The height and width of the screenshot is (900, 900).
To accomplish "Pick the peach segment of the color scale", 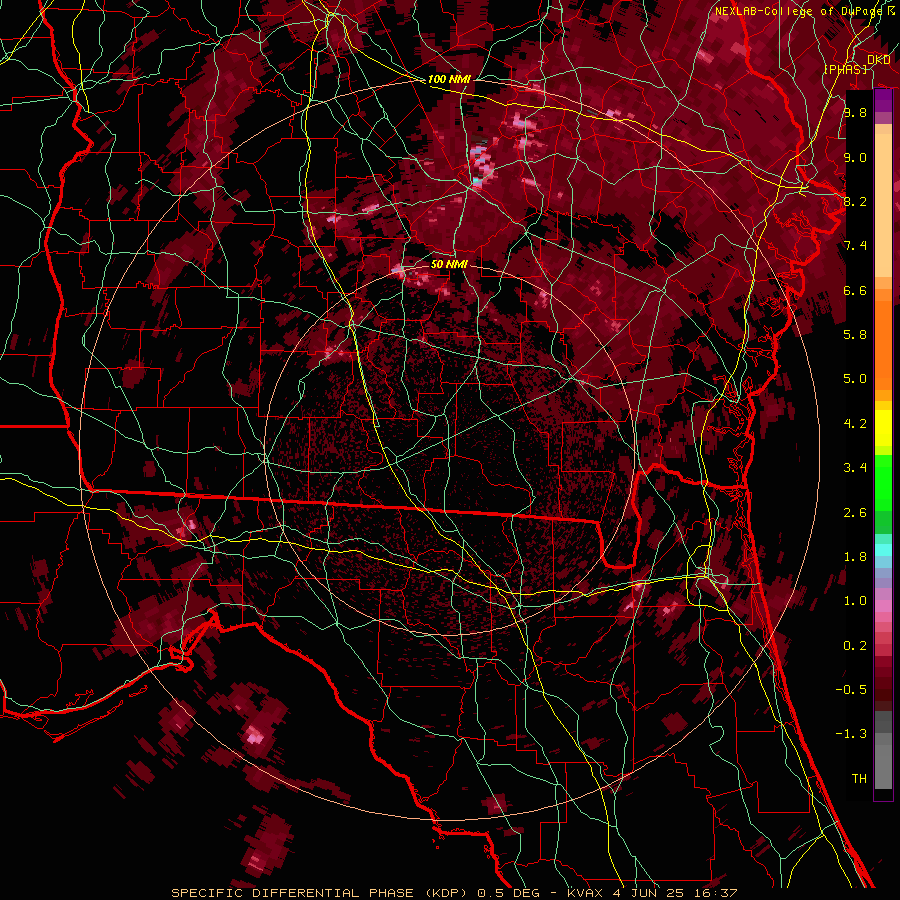I will tap(883, 207).
